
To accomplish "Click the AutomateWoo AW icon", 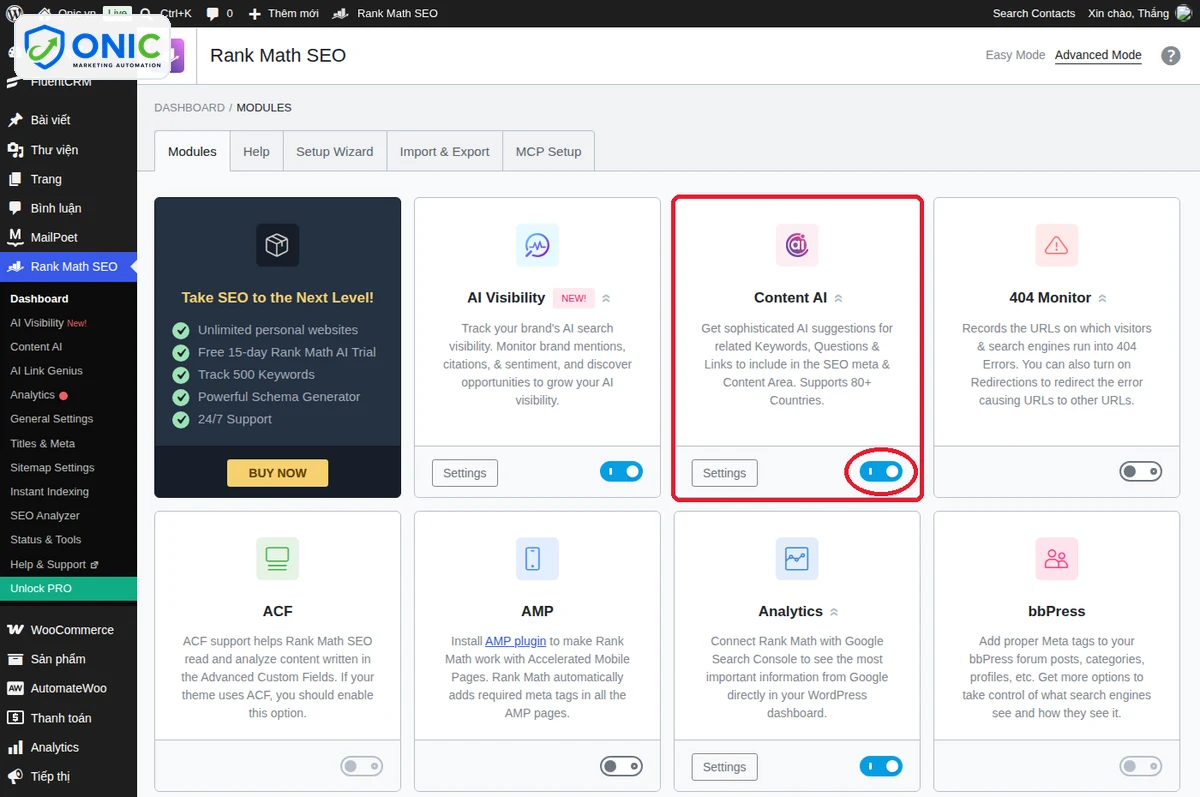I will click(15, 688).
